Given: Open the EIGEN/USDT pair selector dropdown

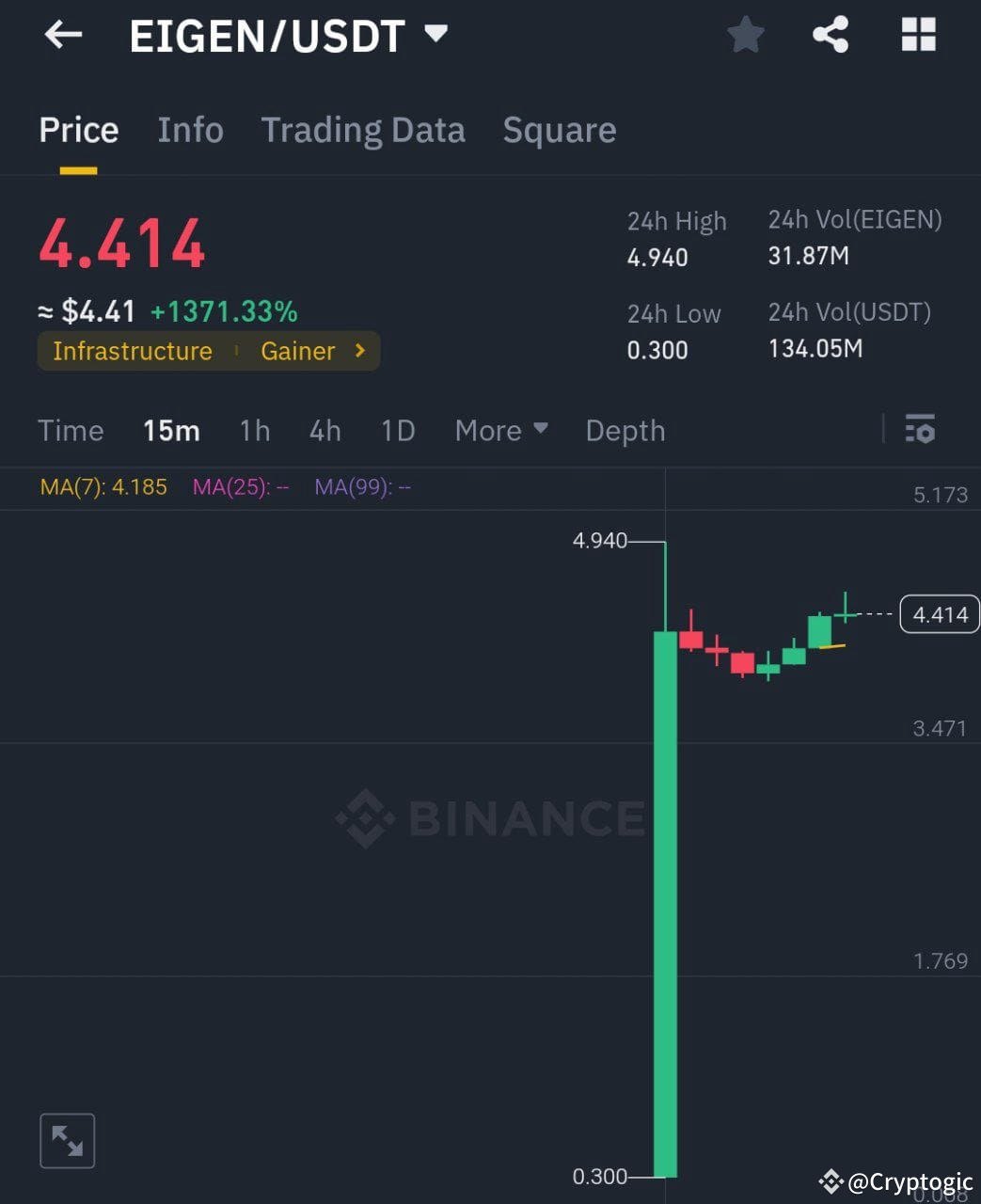Looking at the screenshot, I should click(x=435, y=35).
